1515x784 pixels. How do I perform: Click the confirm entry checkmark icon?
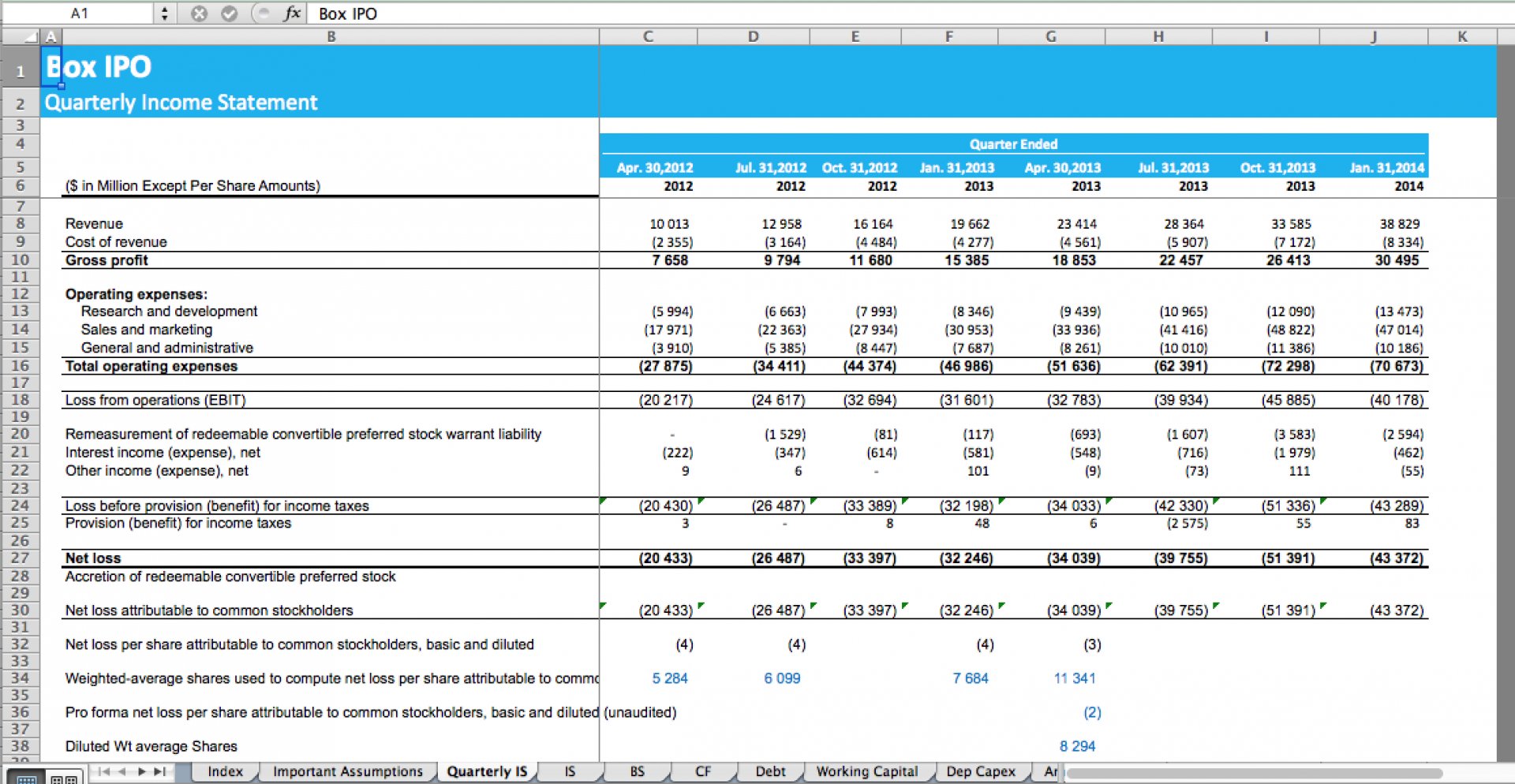coord(229,13)
